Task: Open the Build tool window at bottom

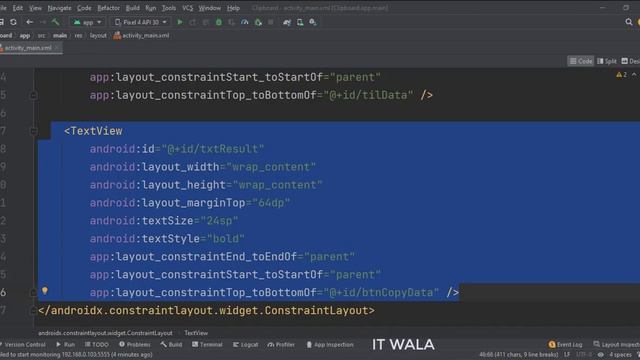Action: click(x=171, y=344)
